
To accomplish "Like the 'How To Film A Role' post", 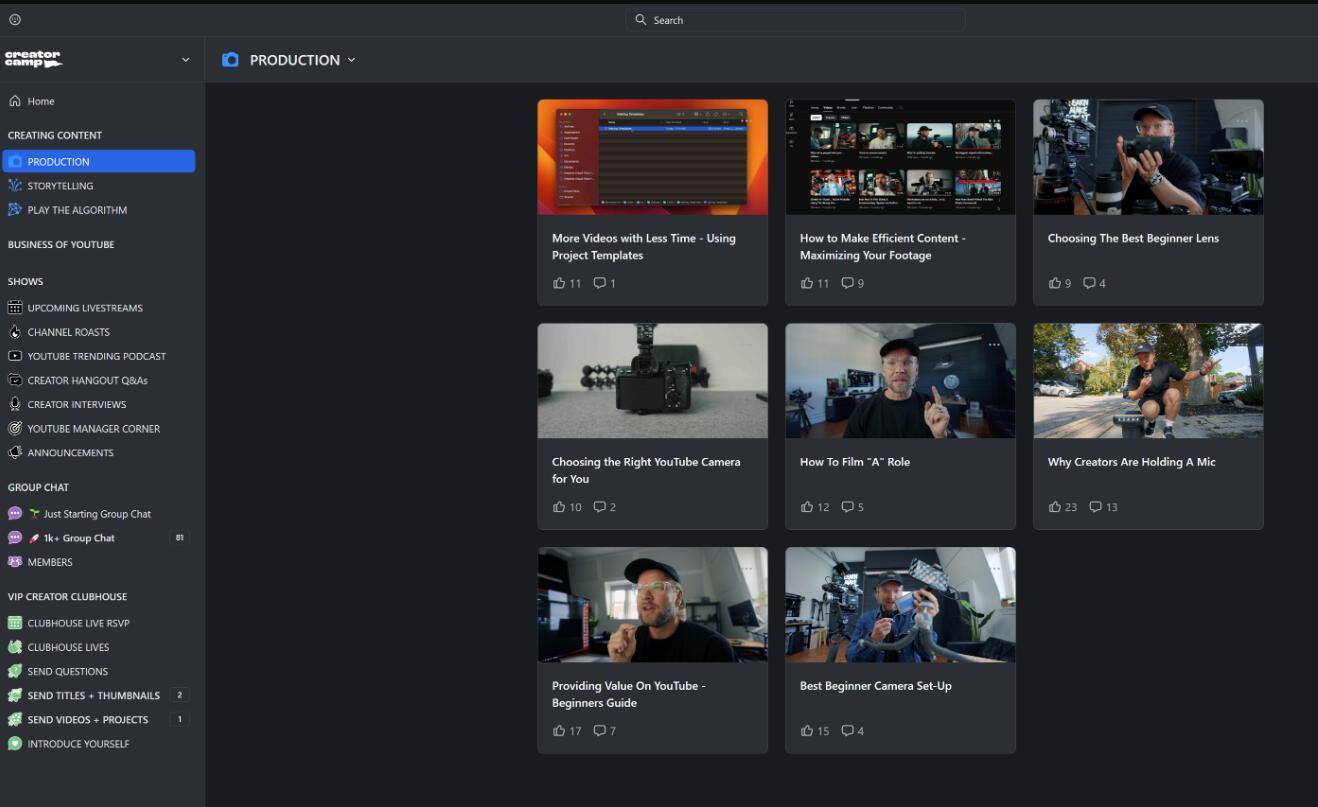I will (x=807, y=507).
